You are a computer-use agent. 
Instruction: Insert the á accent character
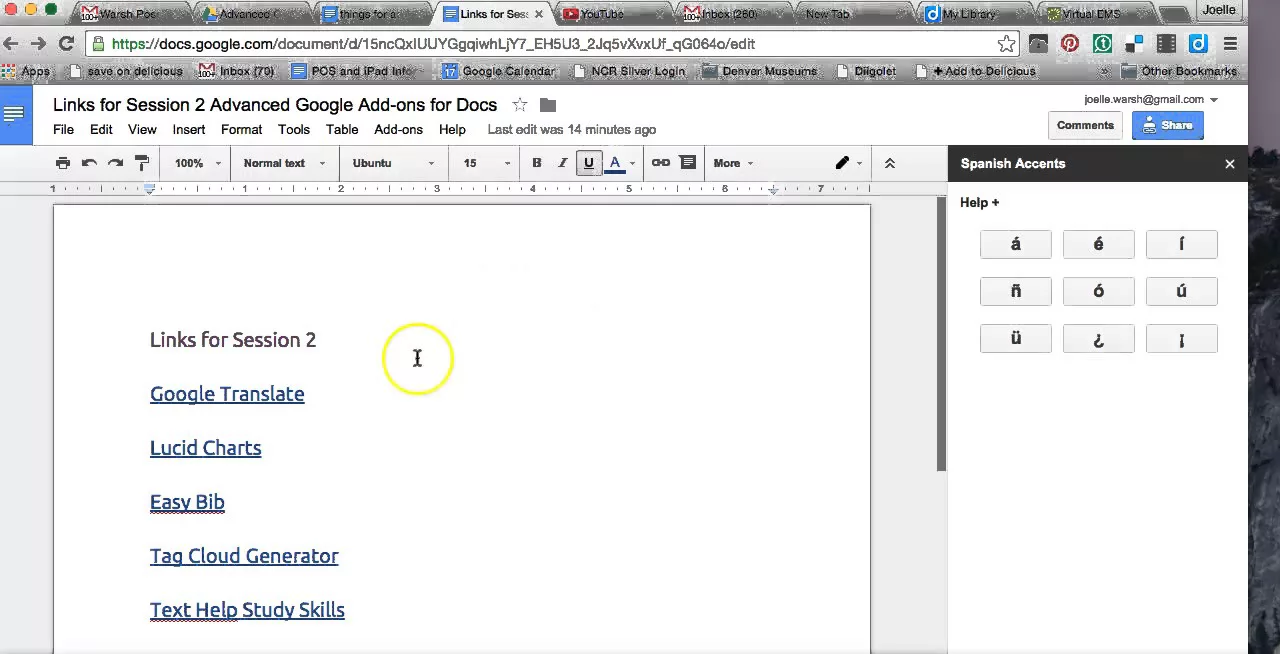click(x=1016, y=244)
